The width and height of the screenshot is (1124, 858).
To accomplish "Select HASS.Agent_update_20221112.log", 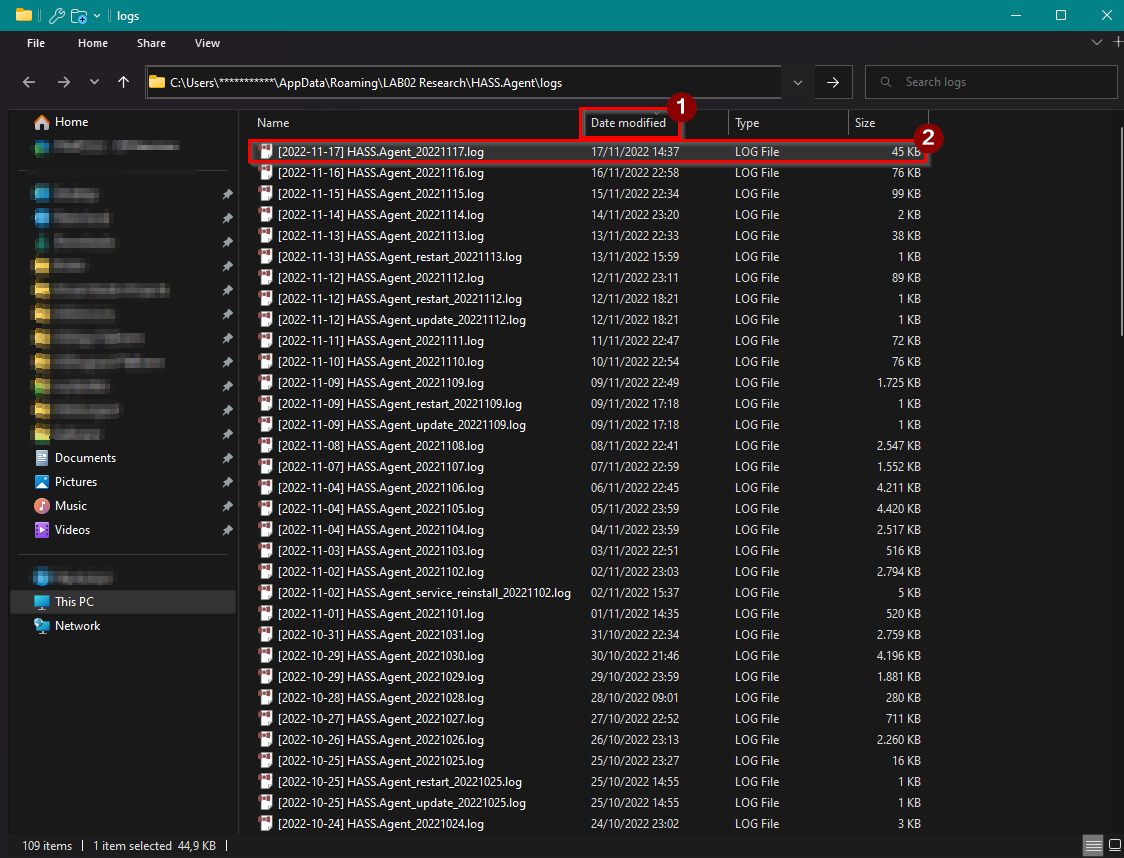I will pos(401,320).
